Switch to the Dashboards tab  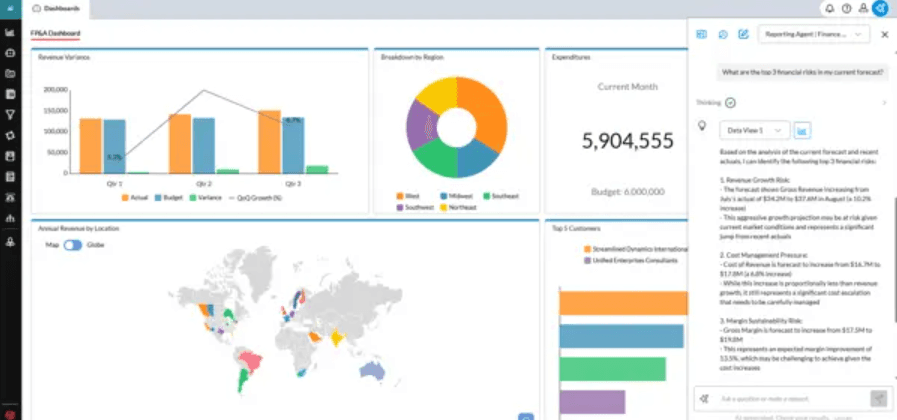(x=56, y=9)
